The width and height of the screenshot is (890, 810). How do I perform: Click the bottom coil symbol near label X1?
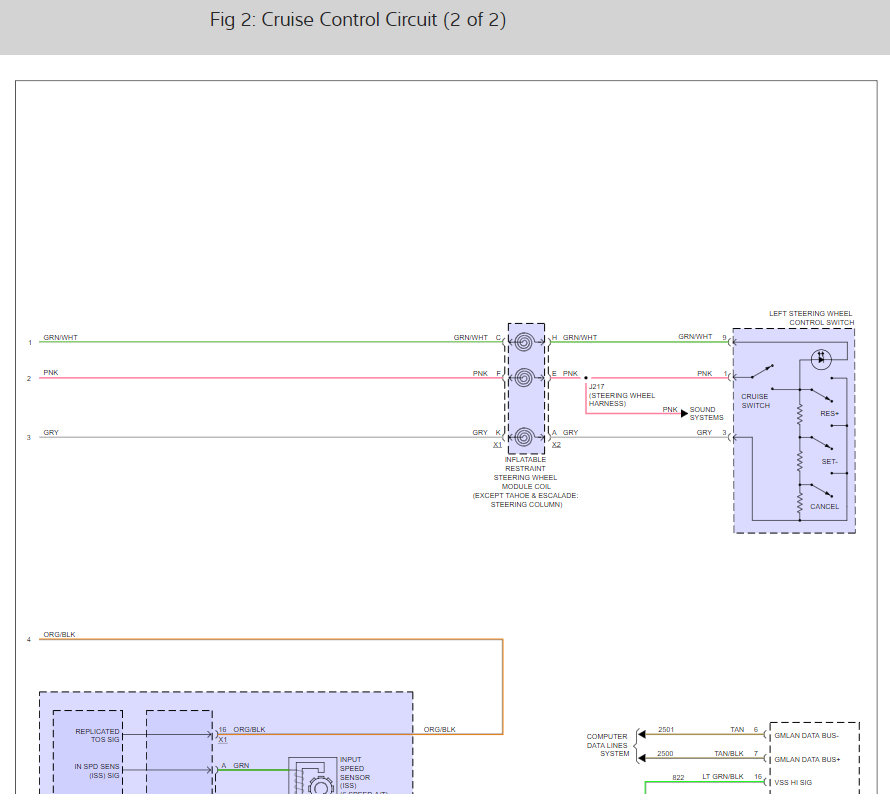[524, 436]
